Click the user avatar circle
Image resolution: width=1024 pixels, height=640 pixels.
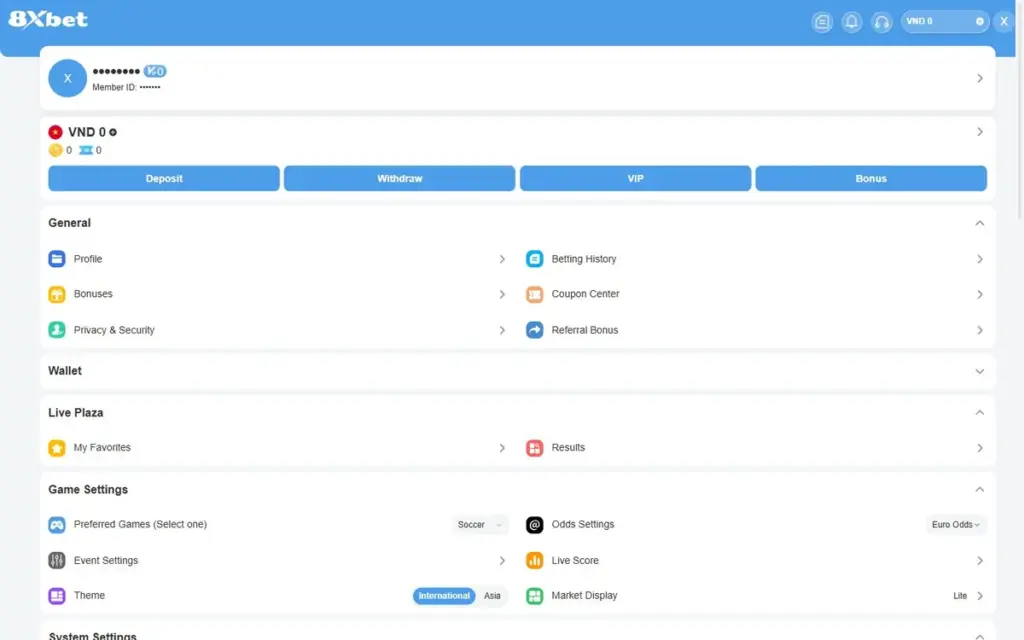[67, 78]
